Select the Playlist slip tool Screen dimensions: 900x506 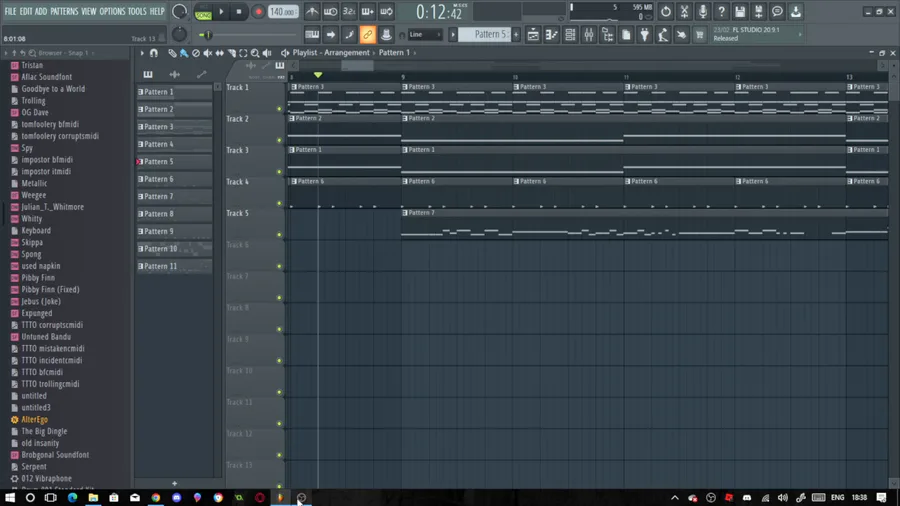click(x=220, y=53)
